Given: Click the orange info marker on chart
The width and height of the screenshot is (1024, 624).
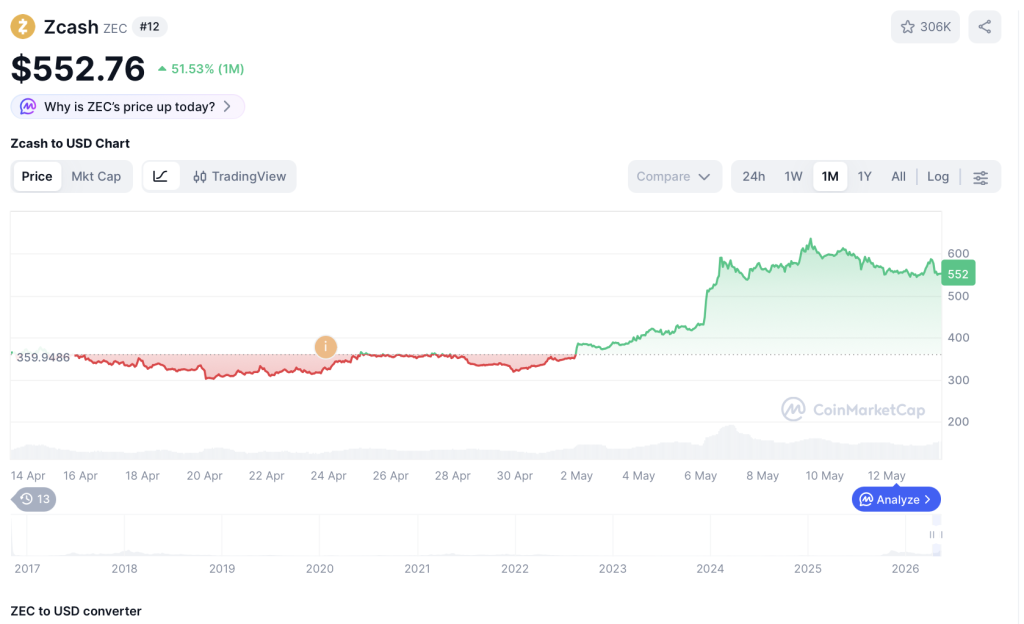Looking at the screenshot, I should pos(325,347).
